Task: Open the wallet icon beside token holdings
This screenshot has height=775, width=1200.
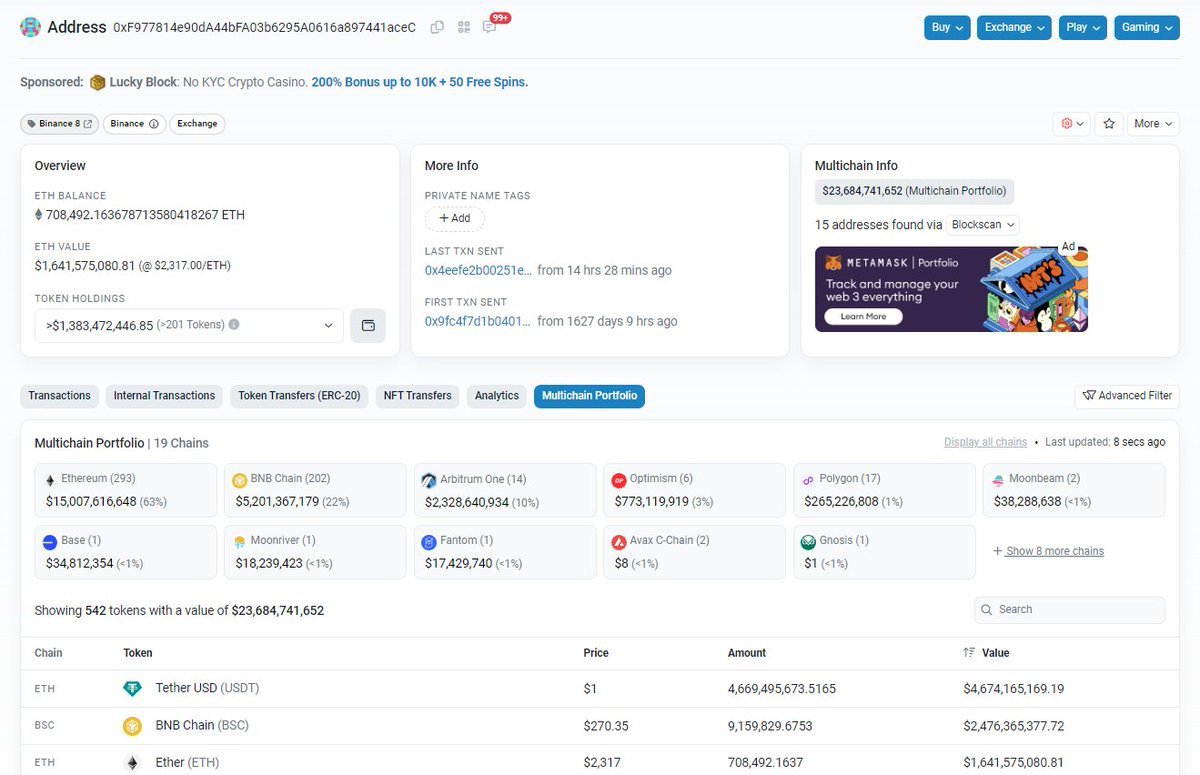Action: tap(368, 325)
